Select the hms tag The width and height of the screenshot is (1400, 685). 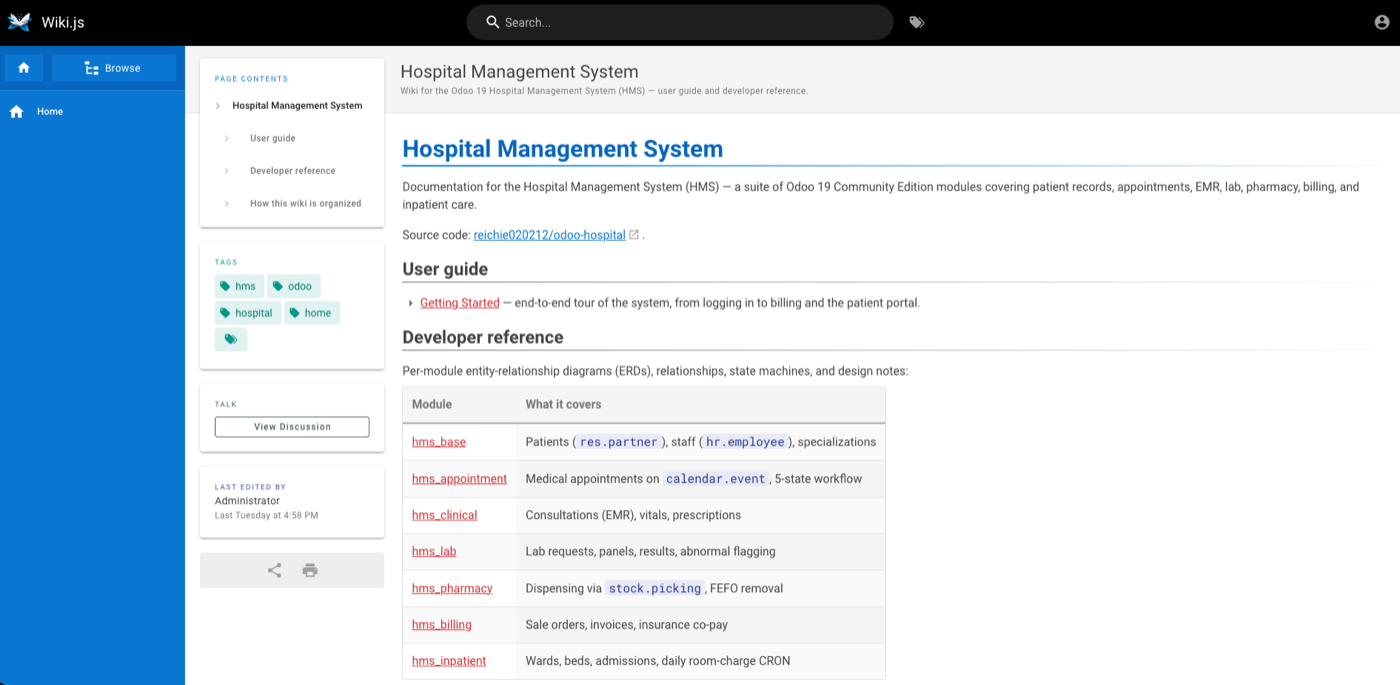pyautogui.click(x=239, y=286)
